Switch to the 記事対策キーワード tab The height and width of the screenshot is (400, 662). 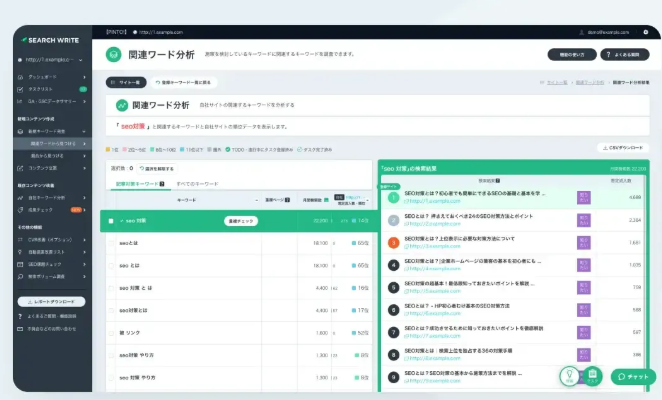tap(140, 184)
